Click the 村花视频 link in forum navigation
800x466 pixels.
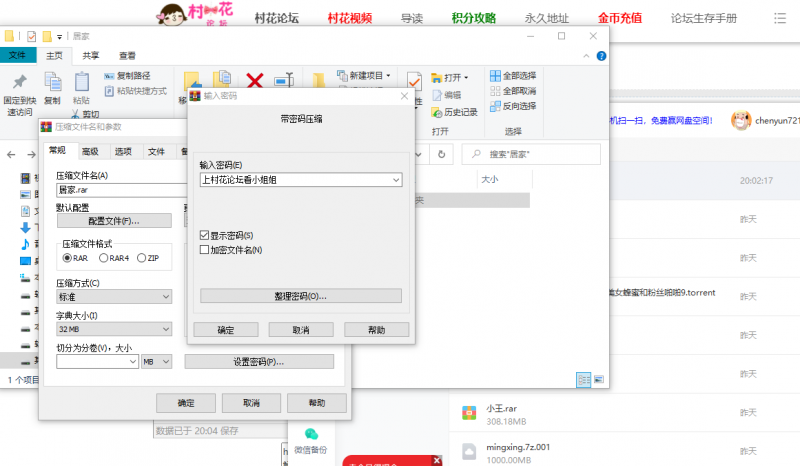click(x=350, y=18)
